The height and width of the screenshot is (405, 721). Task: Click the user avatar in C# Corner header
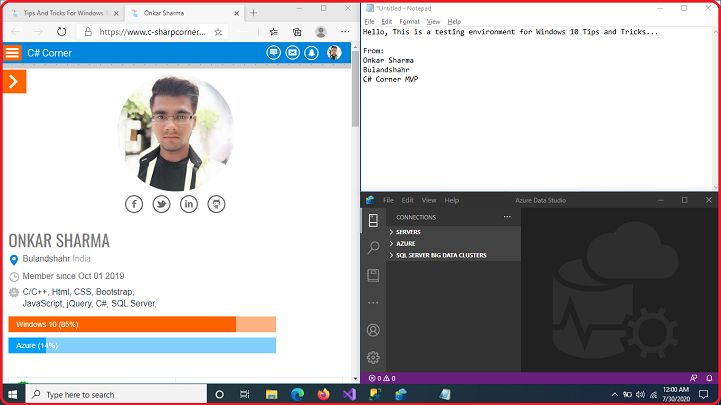pyautogui.click(x=334, y=53)
